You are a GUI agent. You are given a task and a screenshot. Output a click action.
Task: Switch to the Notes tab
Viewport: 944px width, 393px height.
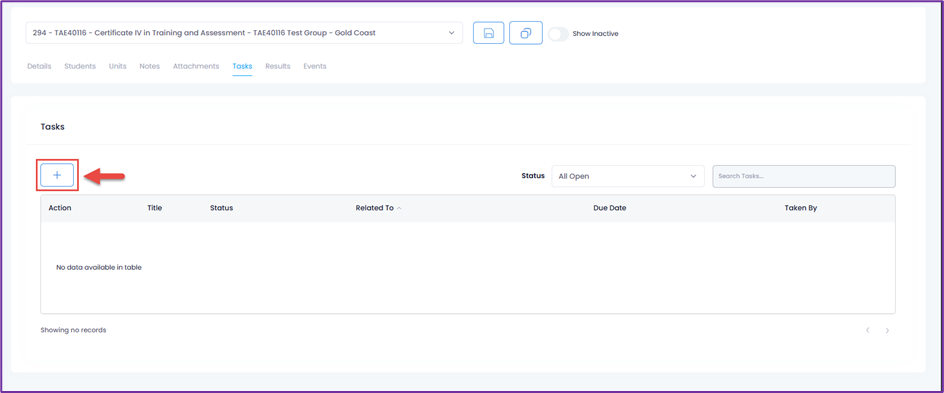[x=149, y=66]
